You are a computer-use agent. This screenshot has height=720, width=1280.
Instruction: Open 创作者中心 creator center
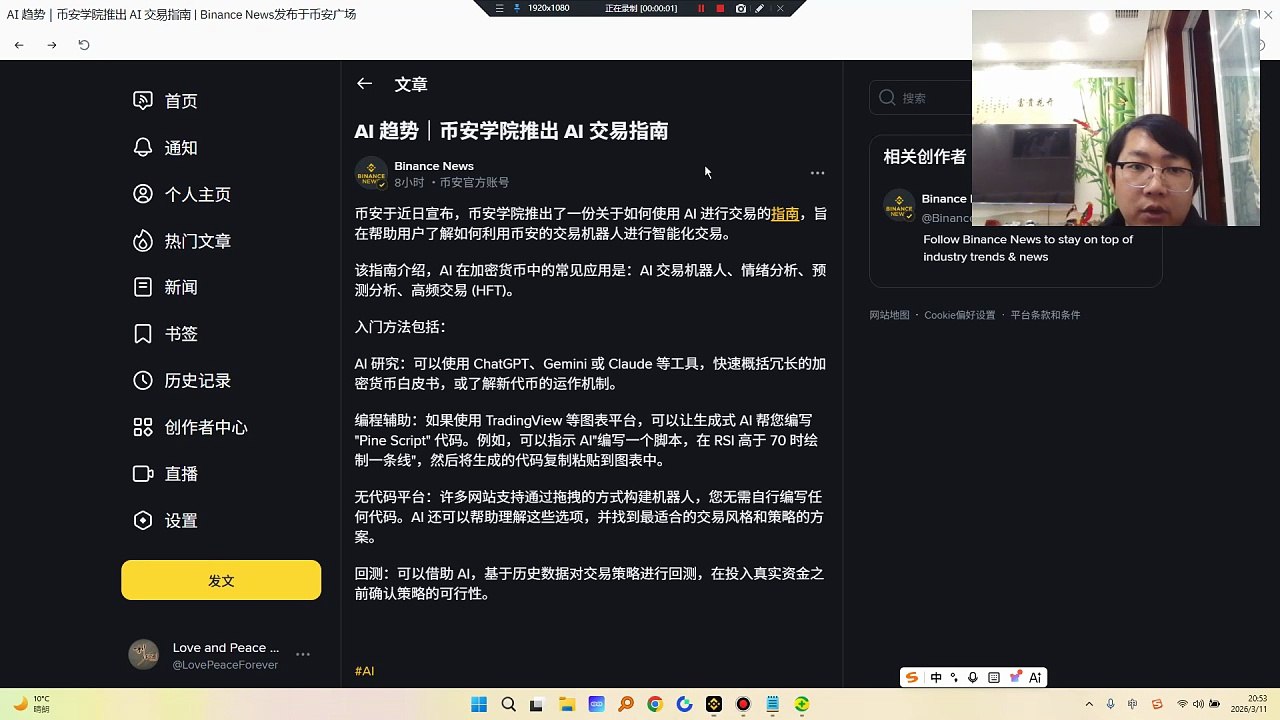[x=206, y=428]
